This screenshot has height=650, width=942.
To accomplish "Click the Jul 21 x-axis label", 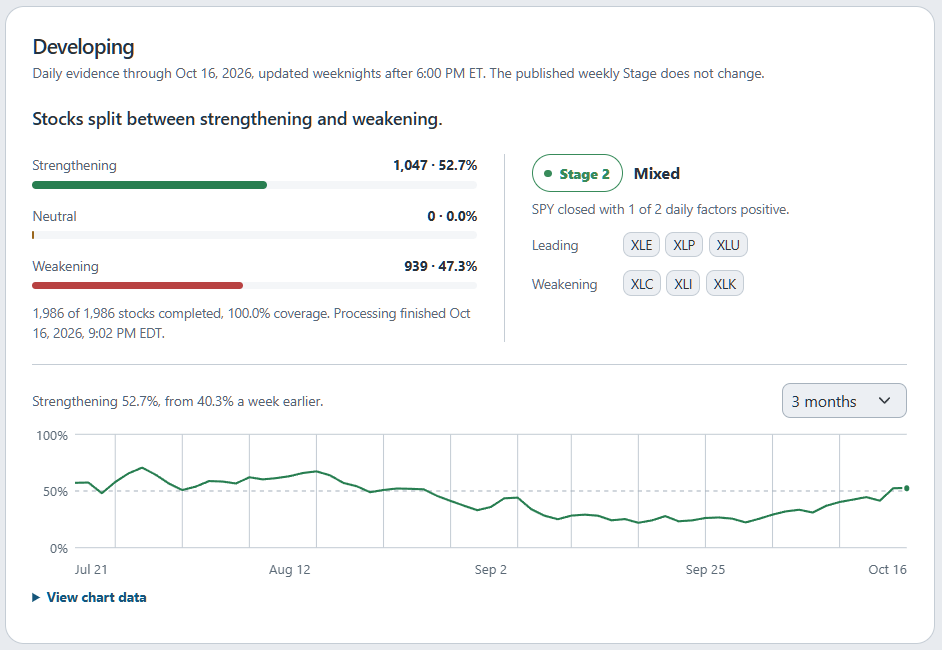I will point(91,570).
